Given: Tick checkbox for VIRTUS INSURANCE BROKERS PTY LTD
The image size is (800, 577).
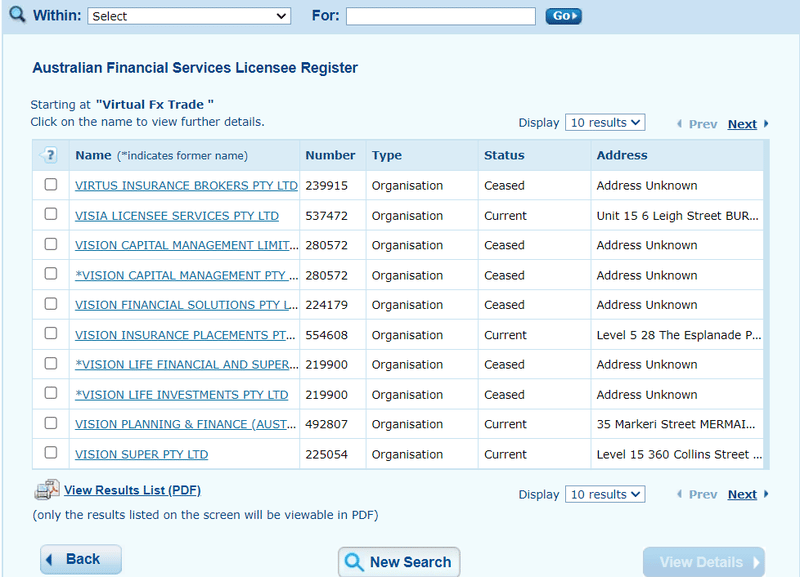Looking at the screenshot, I should pos(51,184).
